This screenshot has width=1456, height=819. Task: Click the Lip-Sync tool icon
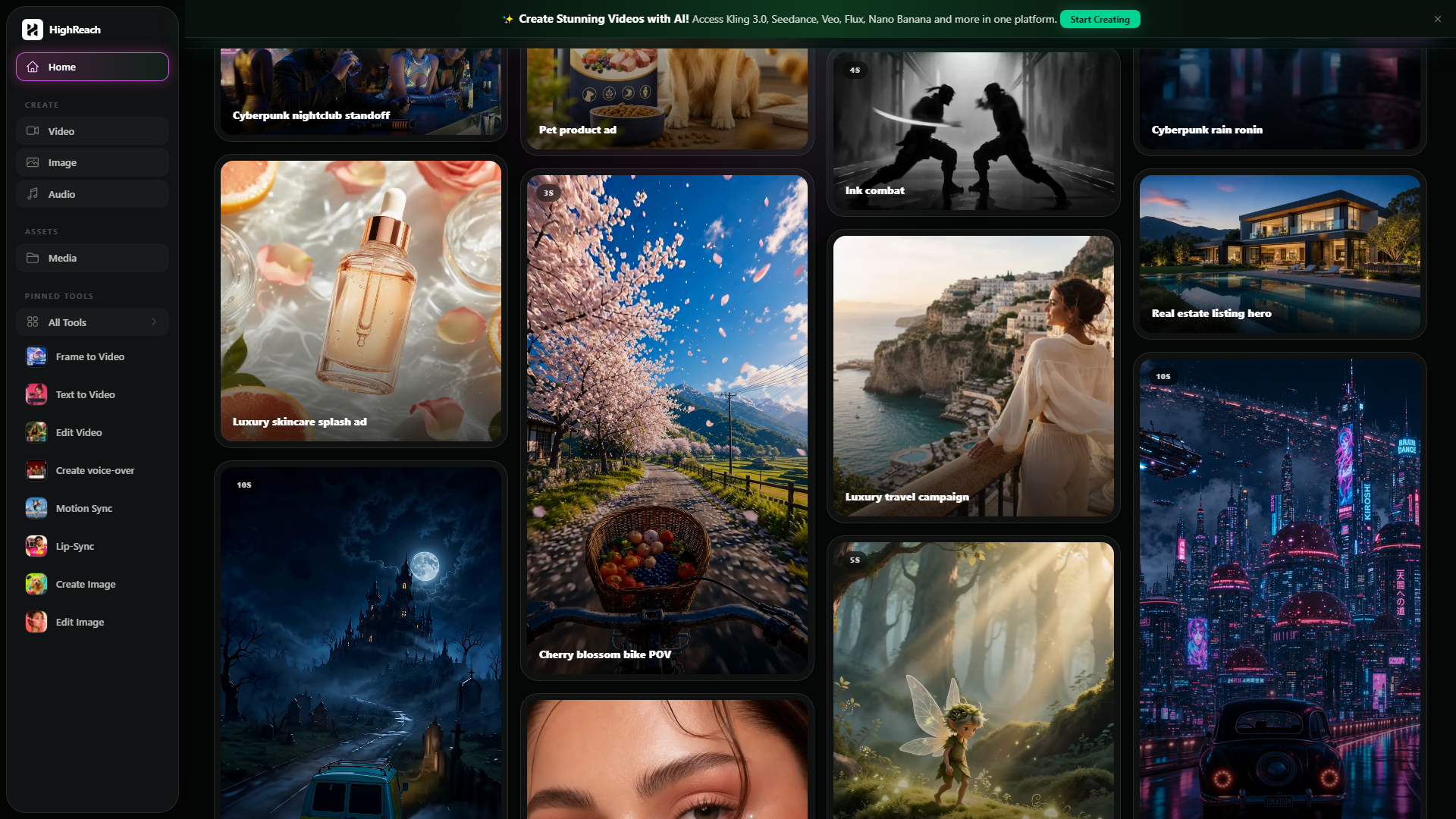click(x=36, y=546)
